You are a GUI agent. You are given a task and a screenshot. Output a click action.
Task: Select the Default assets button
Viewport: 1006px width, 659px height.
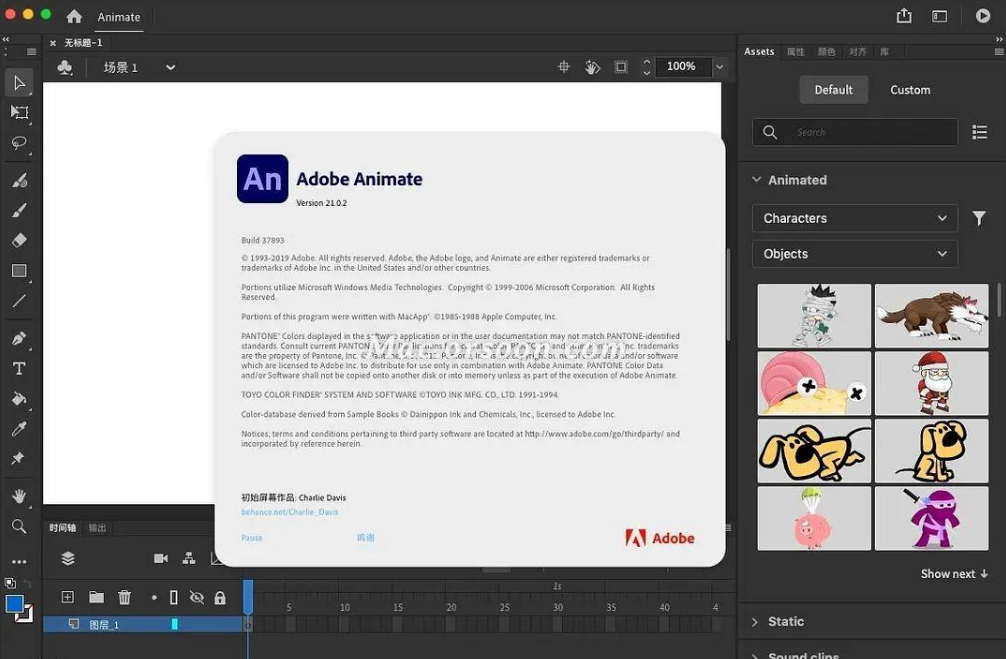(x=833, y=90)
